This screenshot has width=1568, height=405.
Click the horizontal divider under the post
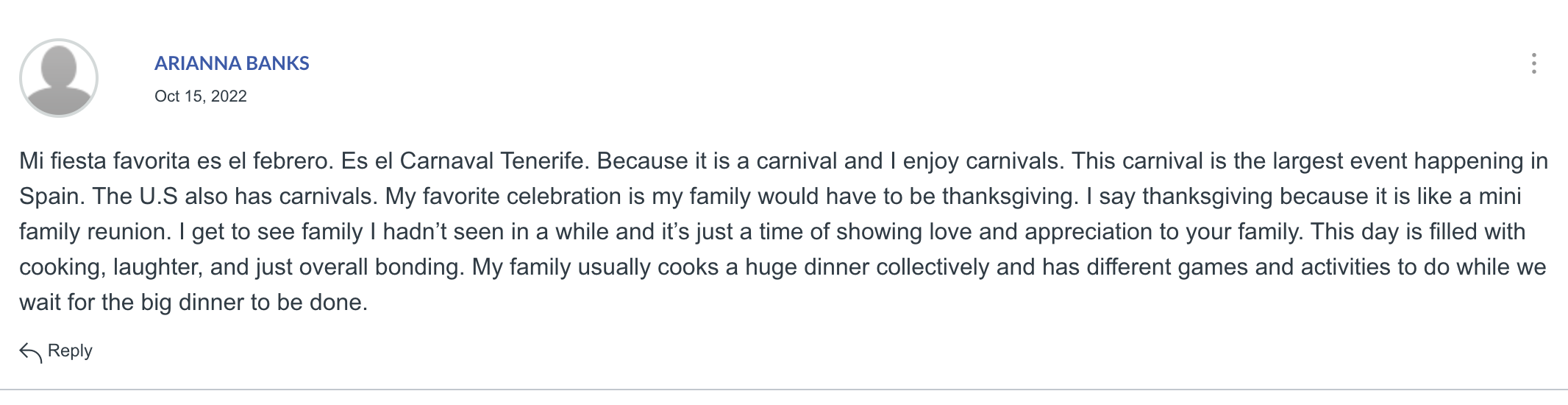pyautogui.click(x=784, y=390)
